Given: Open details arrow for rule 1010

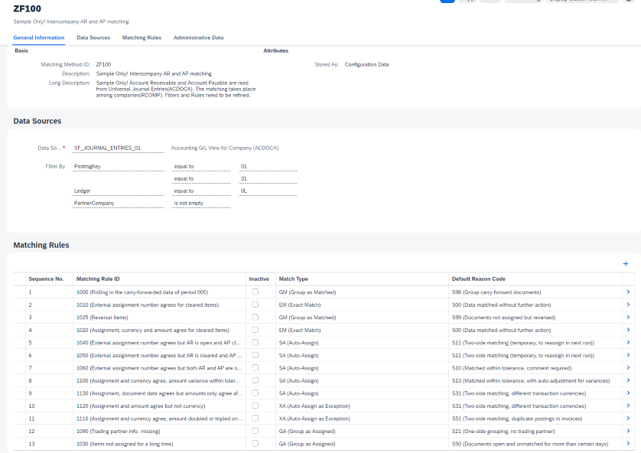Looking at the screenshot, I should click(628, 305).
